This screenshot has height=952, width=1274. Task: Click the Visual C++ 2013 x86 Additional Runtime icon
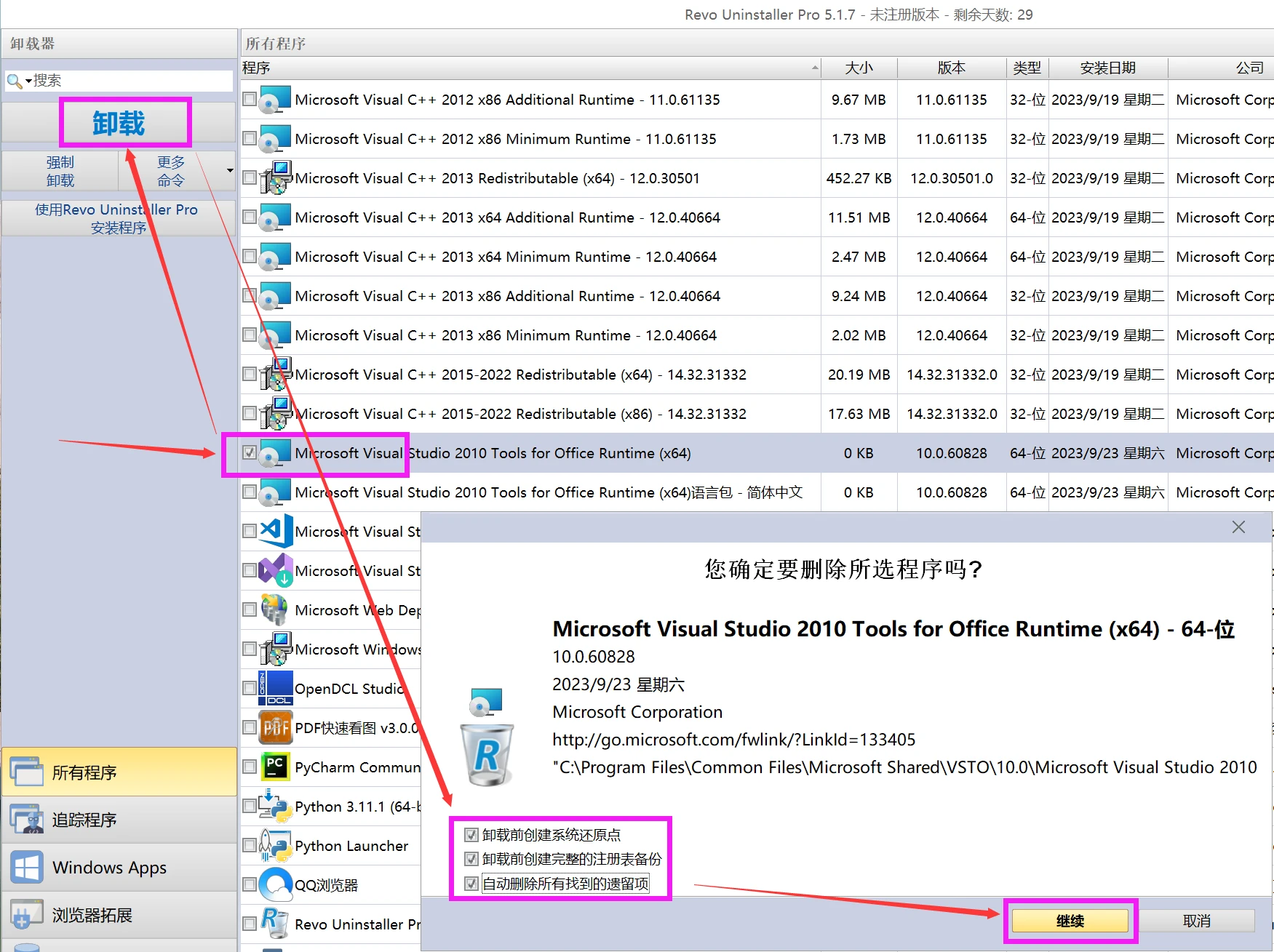(276, 296)
